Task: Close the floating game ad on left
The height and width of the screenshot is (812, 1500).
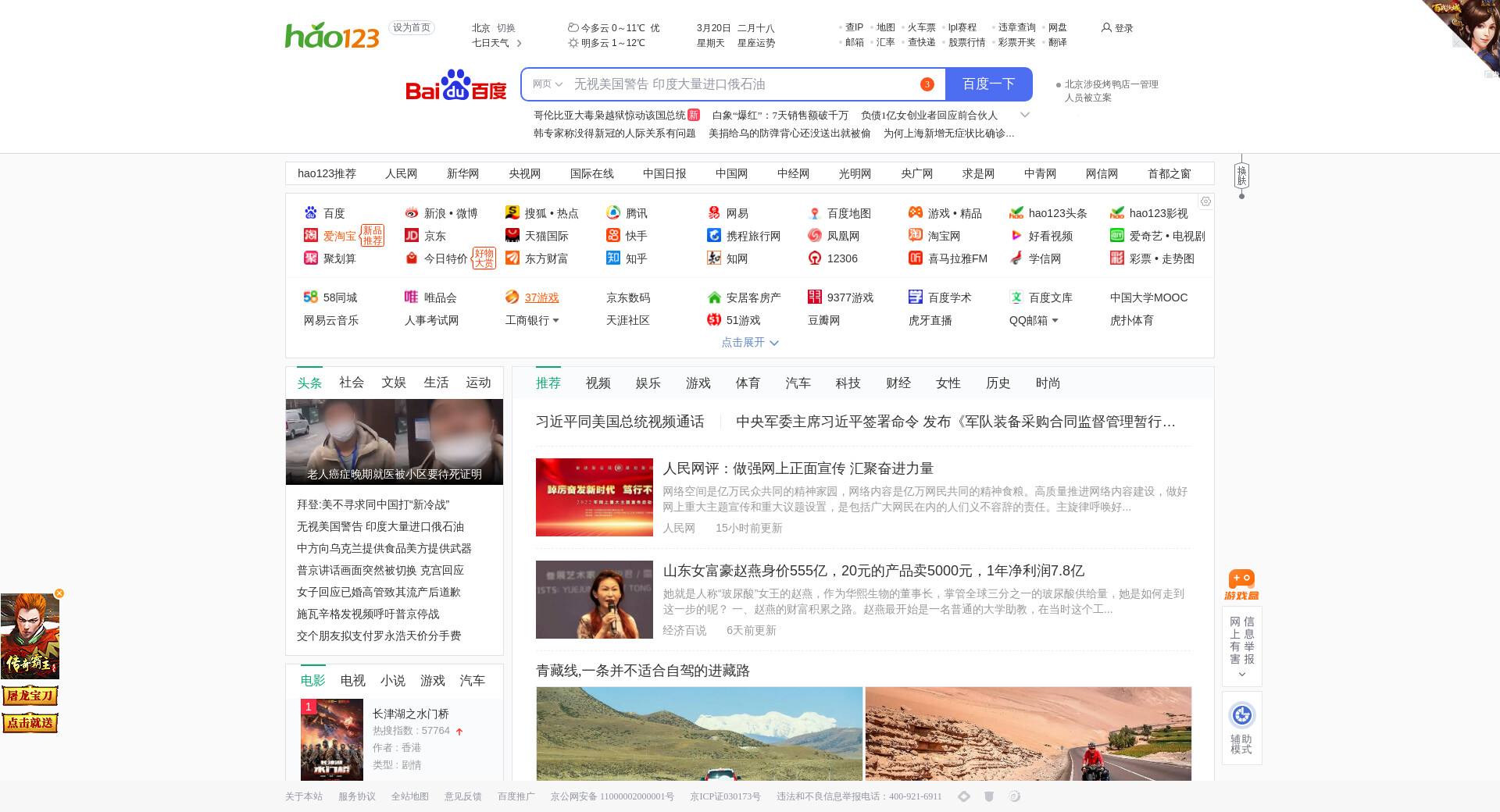Action: (59, 593)
